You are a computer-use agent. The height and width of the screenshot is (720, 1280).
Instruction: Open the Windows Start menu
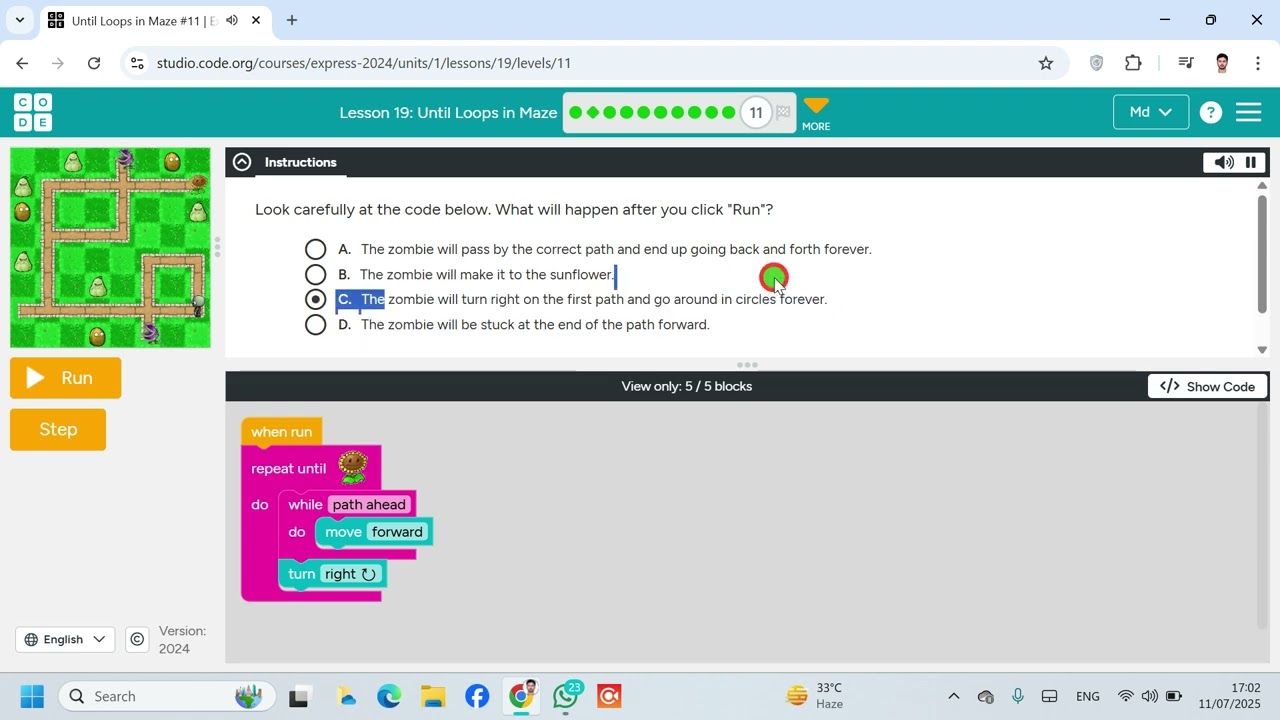pyautogui.click(x=32, y=696)
